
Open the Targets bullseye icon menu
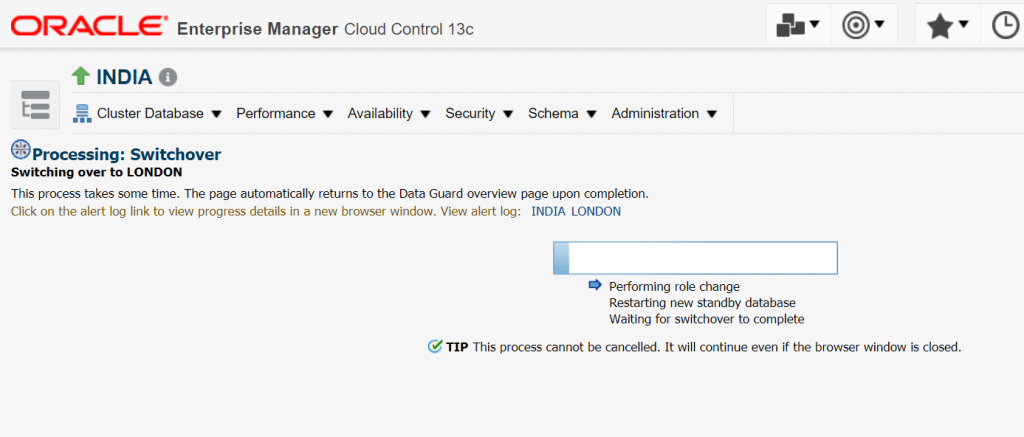864,25
